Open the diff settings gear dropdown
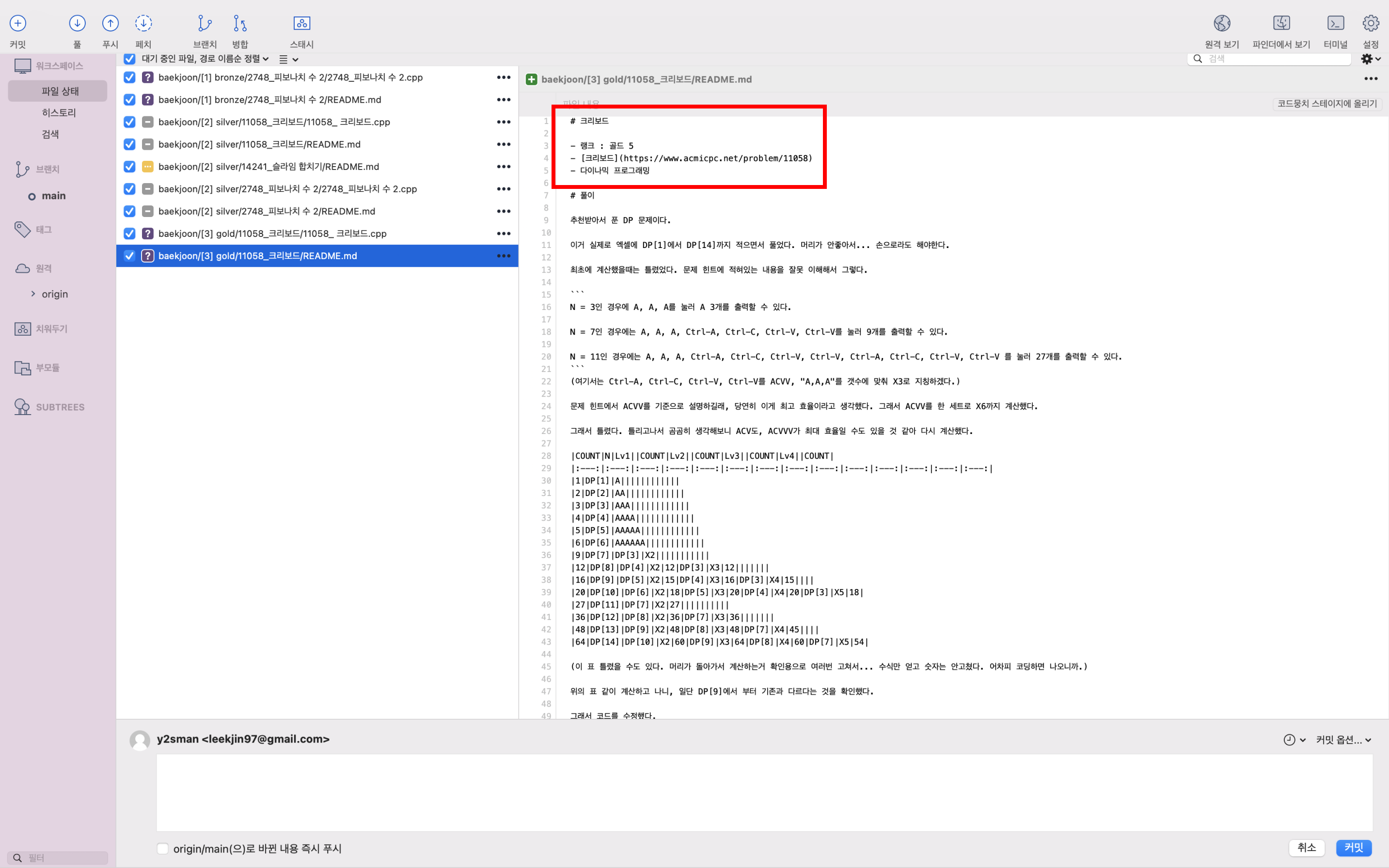 click(1371, 59)
